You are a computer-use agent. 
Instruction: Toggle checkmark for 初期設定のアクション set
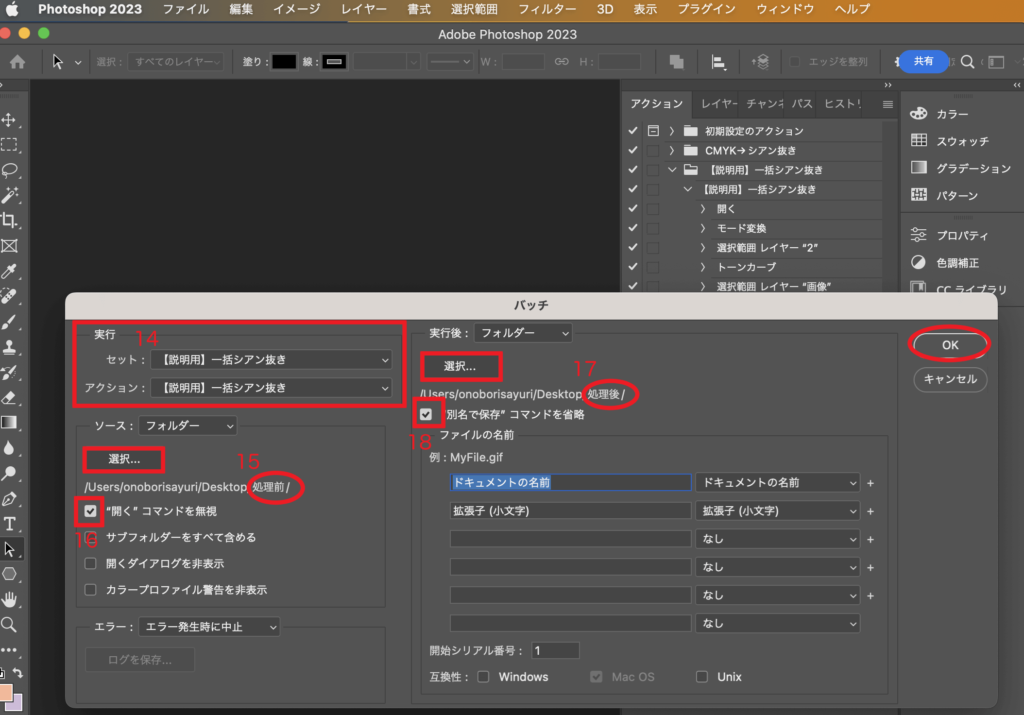(633, 131)
